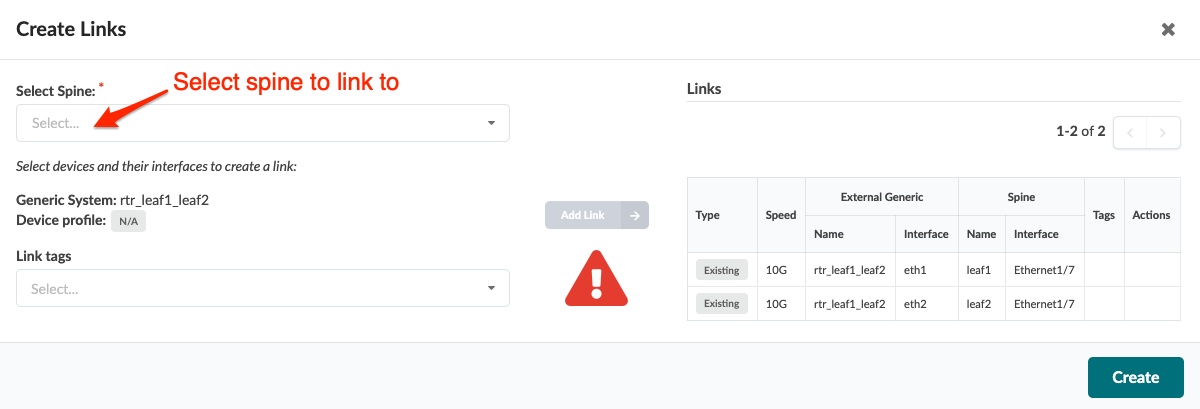
Task: Click the red warning triangle icon
Action: tap(597, 275)
